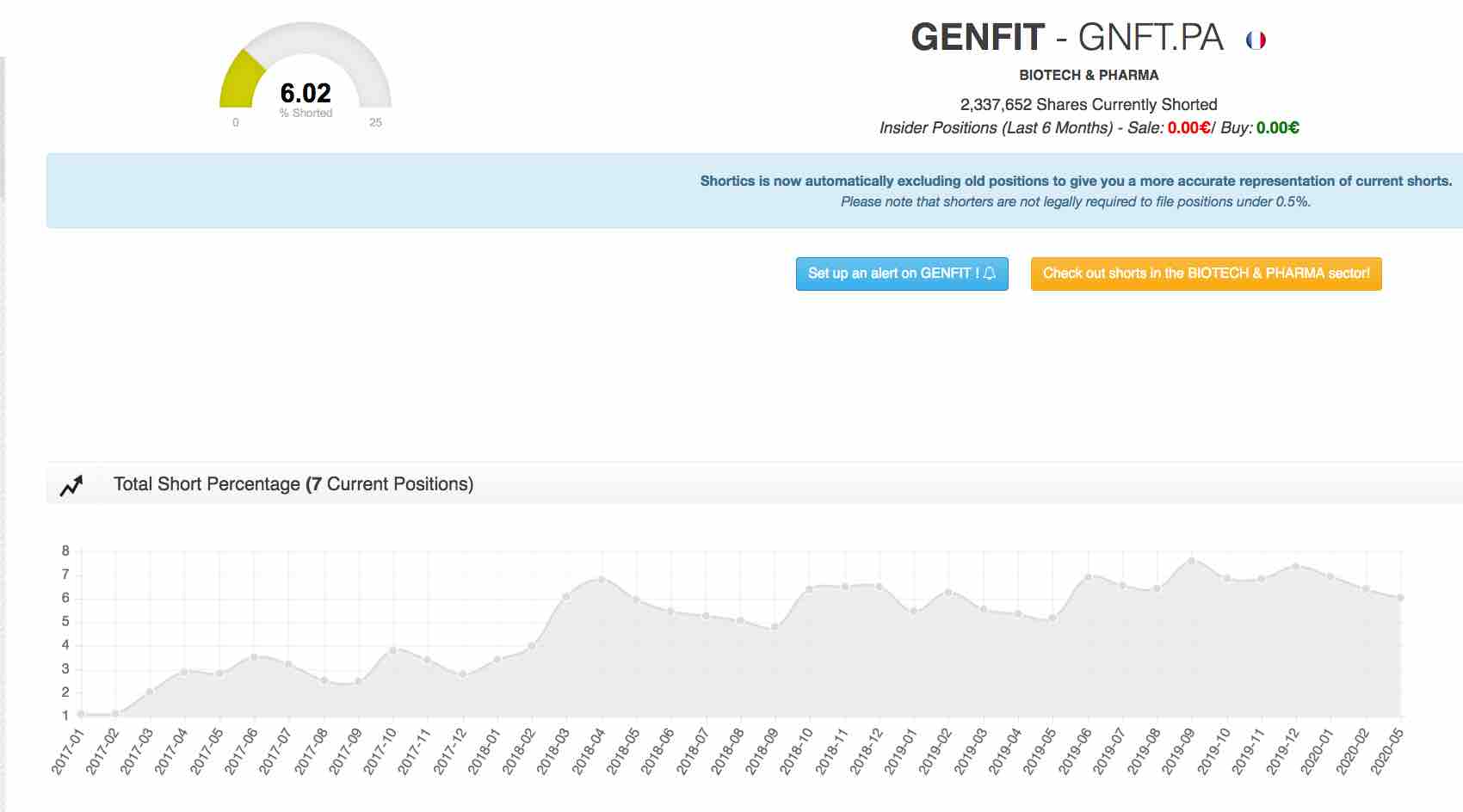Screen dimensions: 1463x812
Task: Click the 6.02 % Shorted gauge
Action: [306, 75]
